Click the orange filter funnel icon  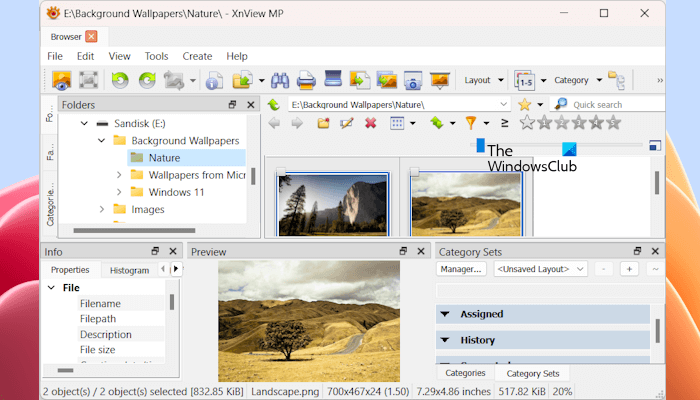(471, 123)
